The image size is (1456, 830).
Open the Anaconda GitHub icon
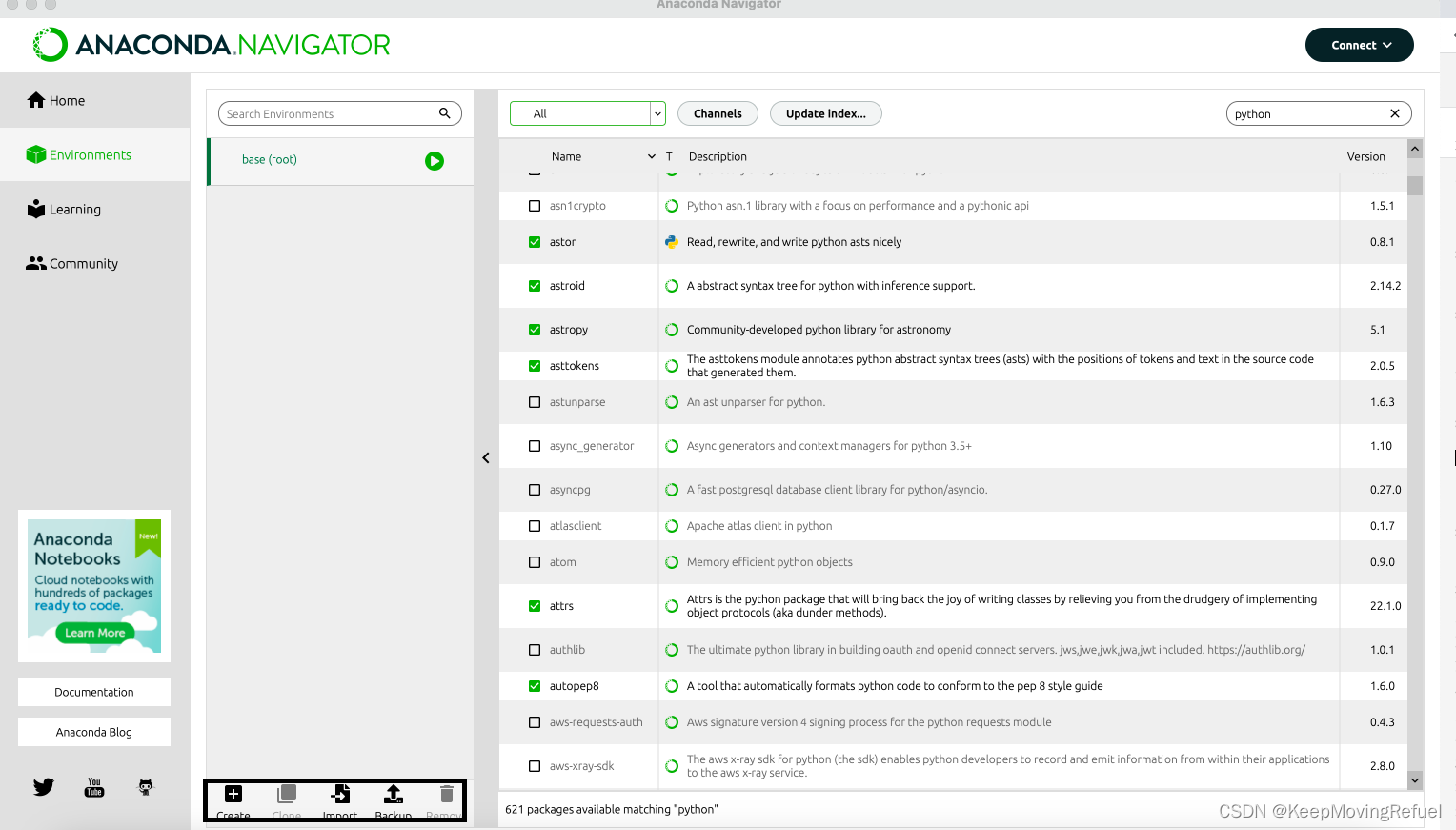[145, 787]
